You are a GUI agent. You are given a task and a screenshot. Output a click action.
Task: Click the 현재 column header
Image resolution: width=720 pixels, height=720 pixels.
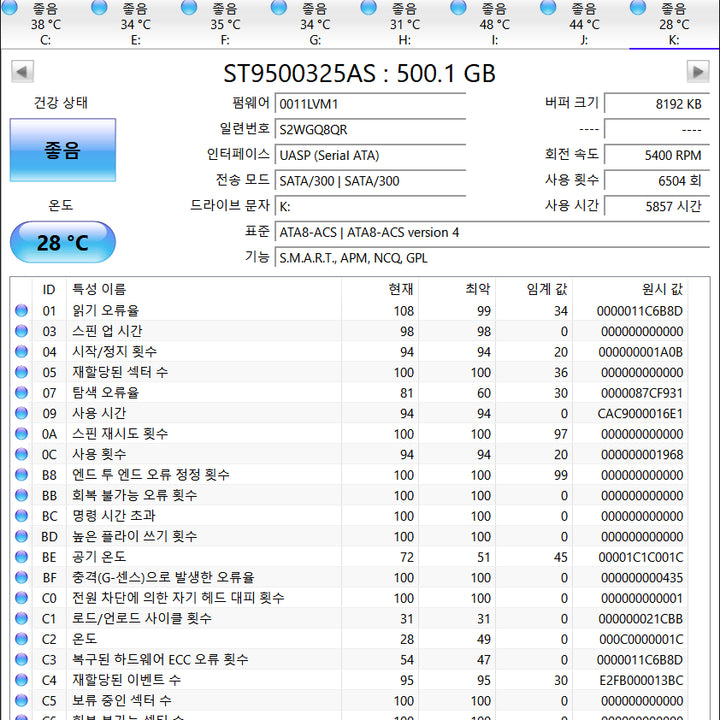point(380,289)
